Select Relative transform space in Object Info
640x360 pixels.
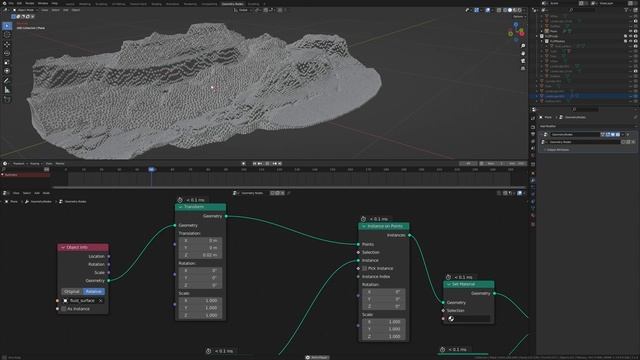pyautogui.click(x=94, y=291)
